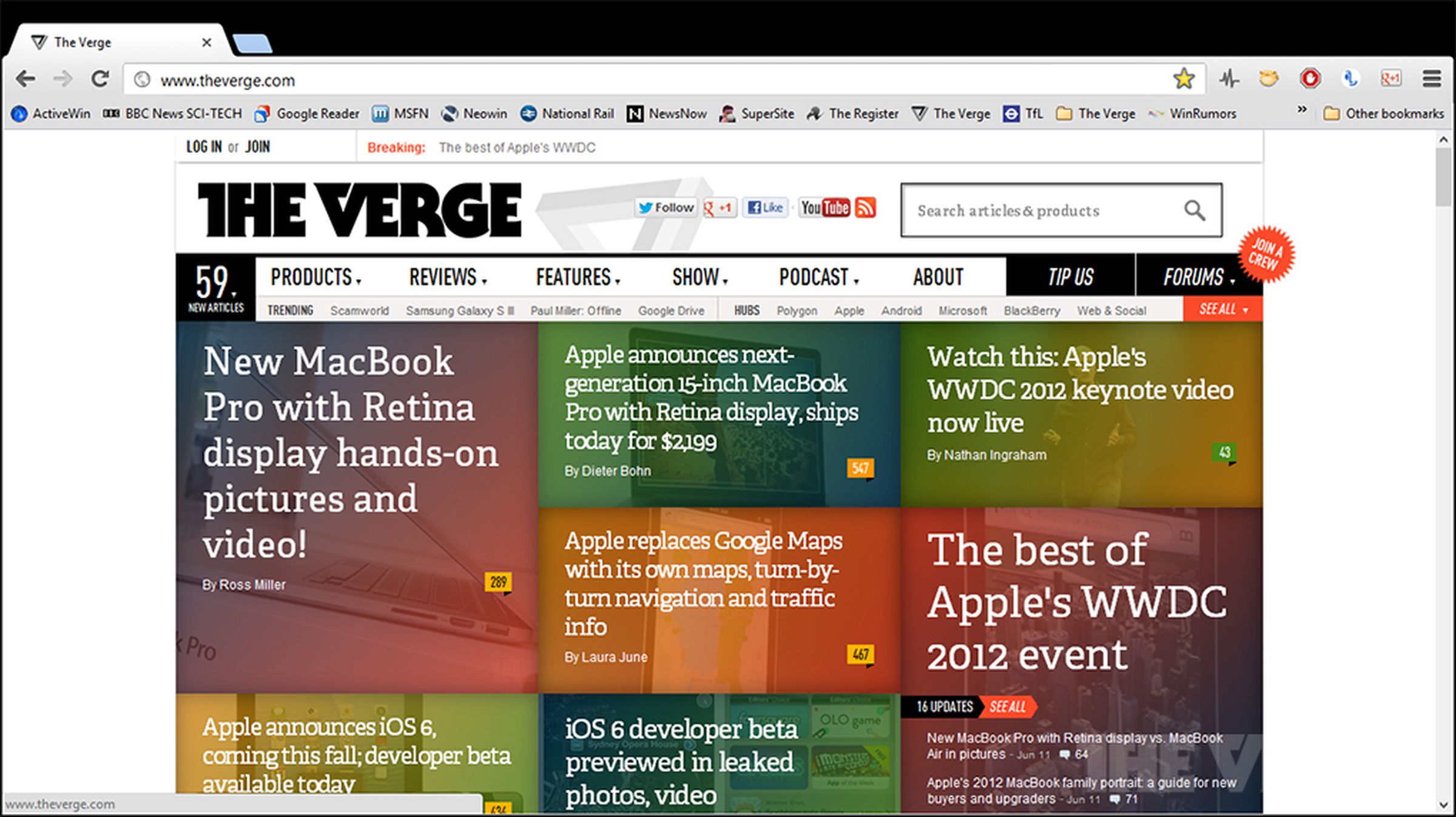1456x817 pixels.
Task: Click the pulse waveform extension icon
Action: (x=1230, y=78)
